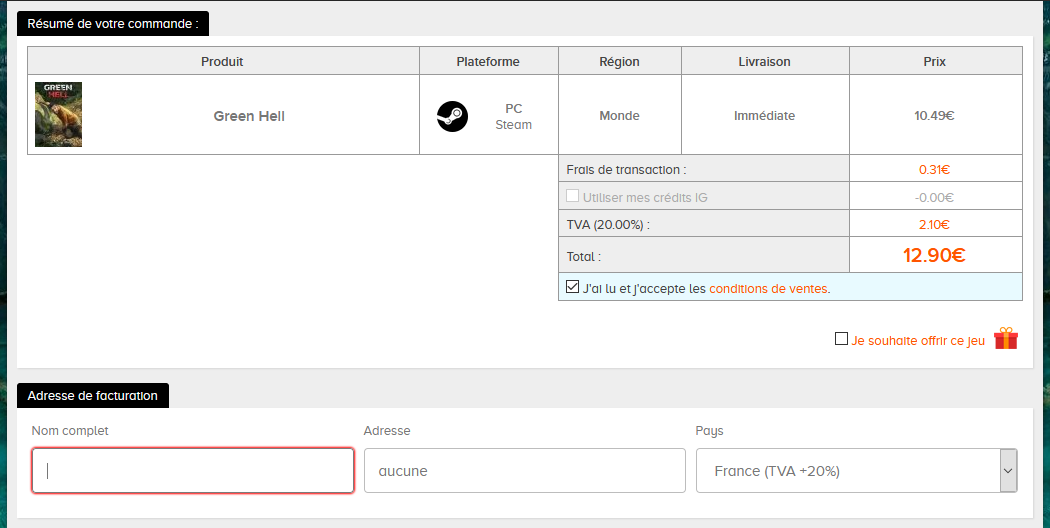Click the Adresse field showing 'aucune'
The height and width of the screenshot is (528, 1050).
[x=524, y=471]
